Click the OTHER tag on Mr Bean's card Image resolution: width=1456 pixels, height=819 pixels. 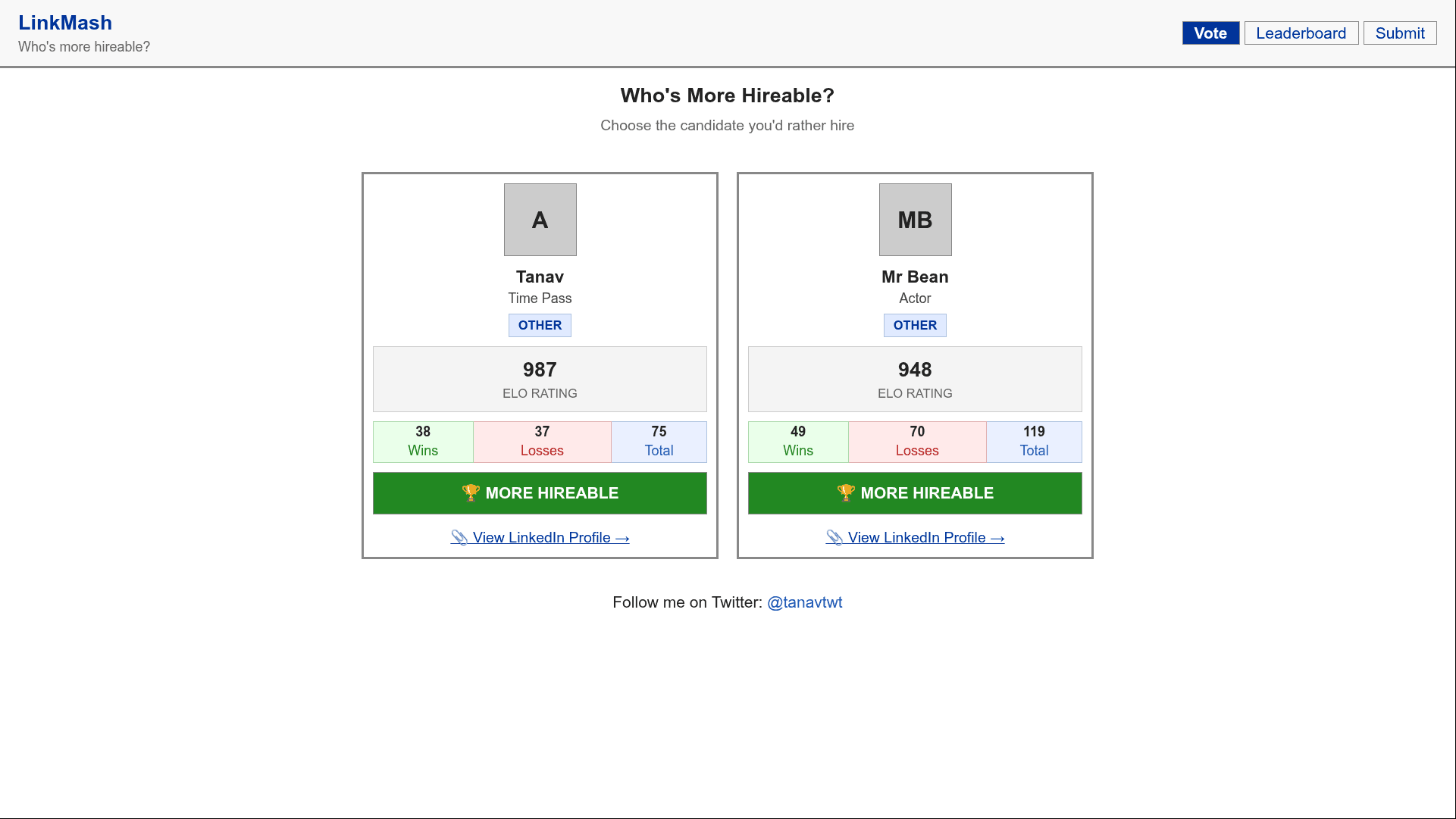point(915,325)
